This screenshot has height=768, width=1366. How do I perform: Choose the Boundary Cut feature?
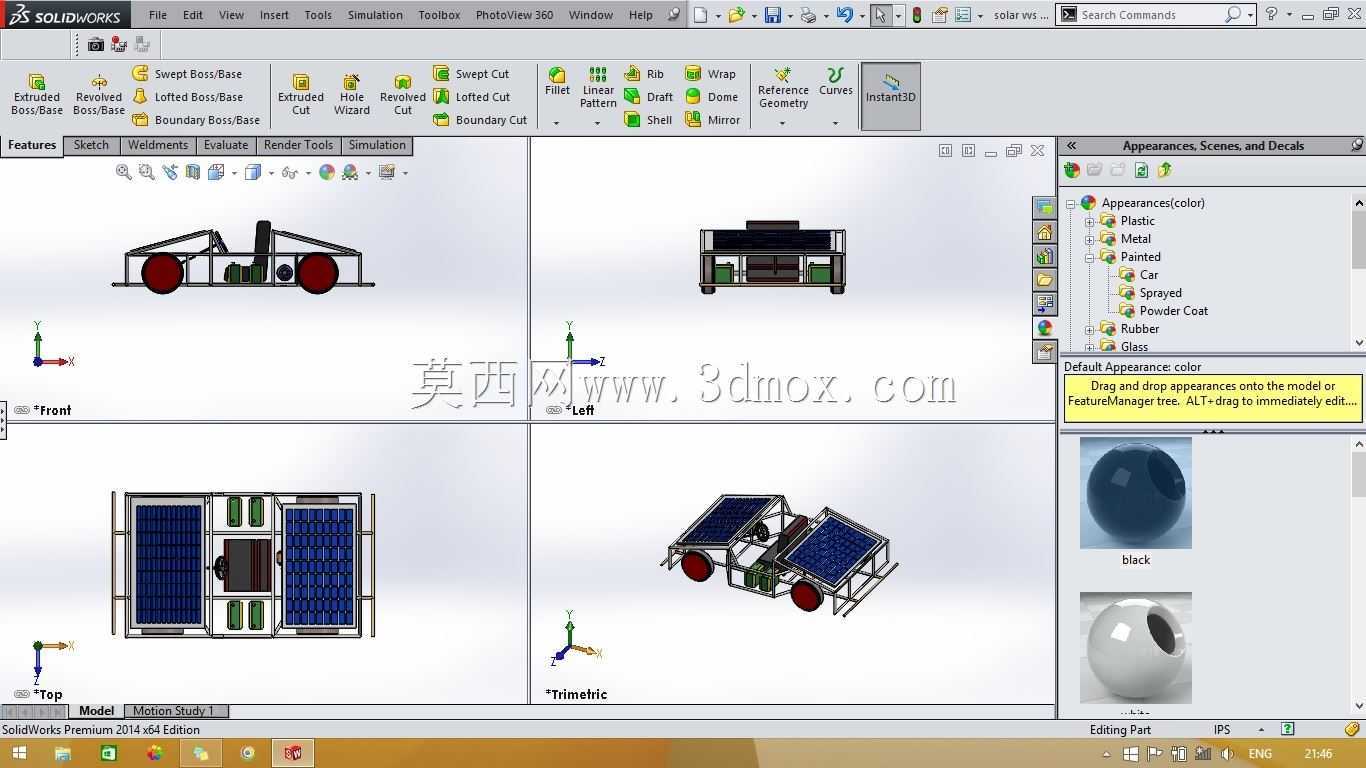coord(480,120)
